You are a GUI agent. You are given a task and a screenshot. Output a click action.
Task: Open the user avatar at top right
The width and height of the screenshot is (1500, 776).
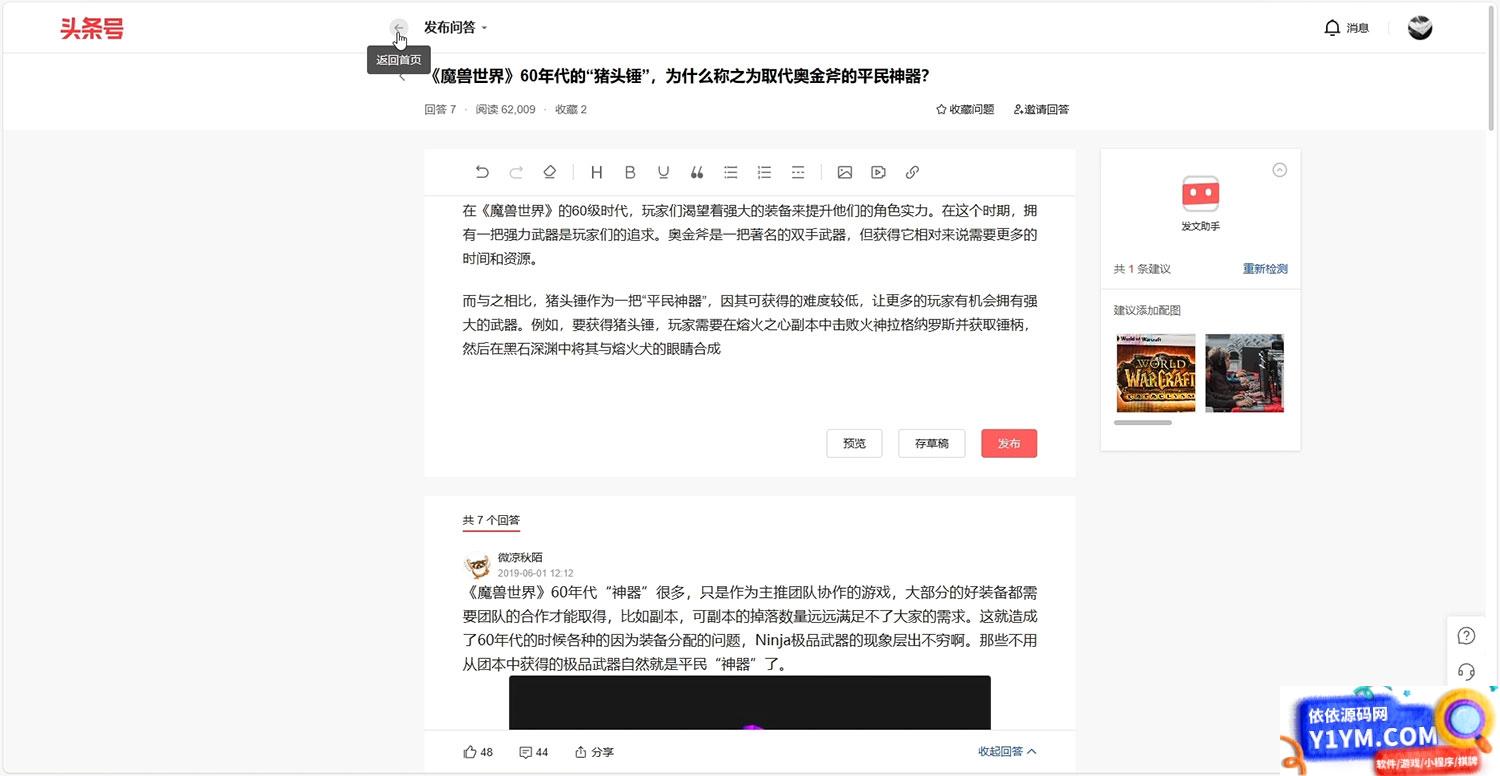pos(1420,28)
